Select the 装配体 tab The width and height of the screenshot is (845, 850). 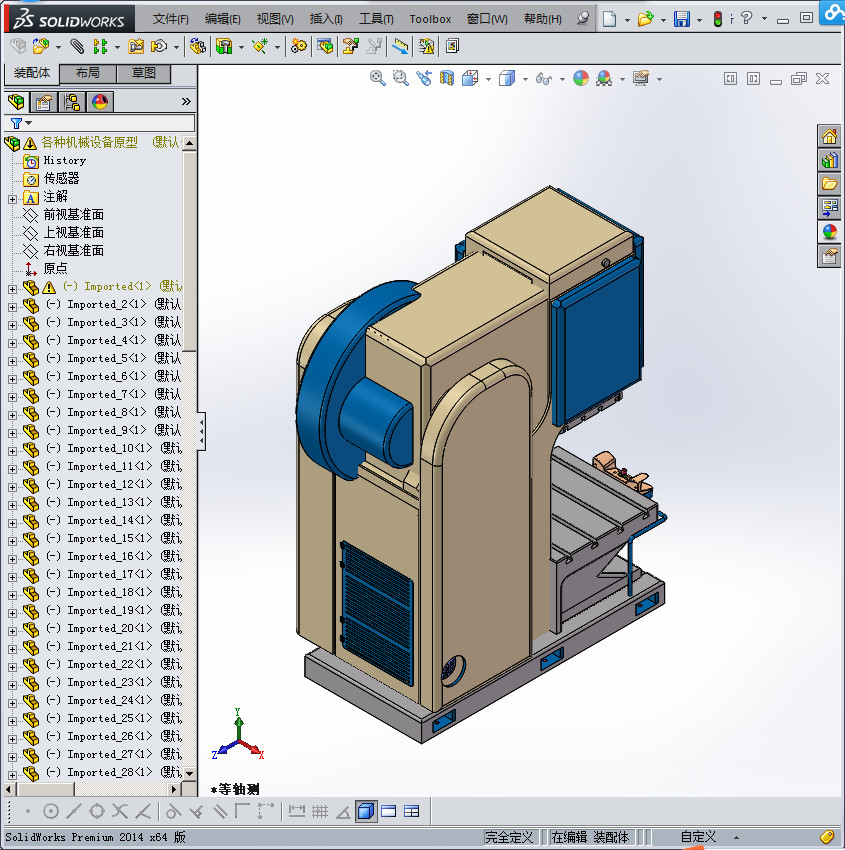pyautogui.click(x=32, y=73)
